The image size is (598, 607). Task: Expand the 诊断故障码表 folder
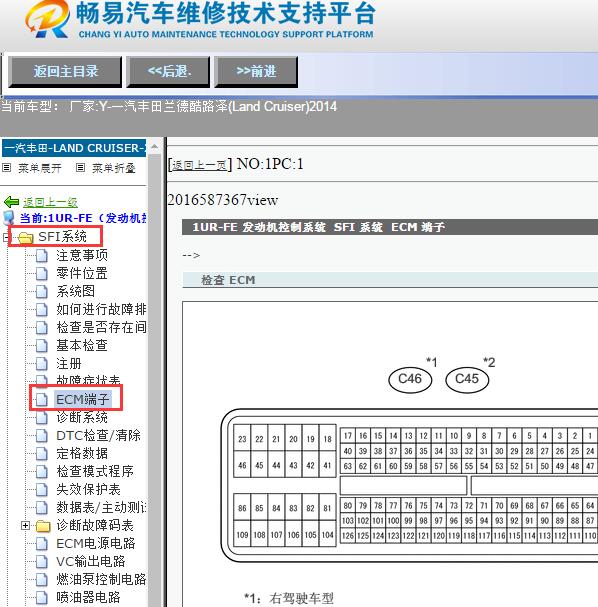coord(25,525)
